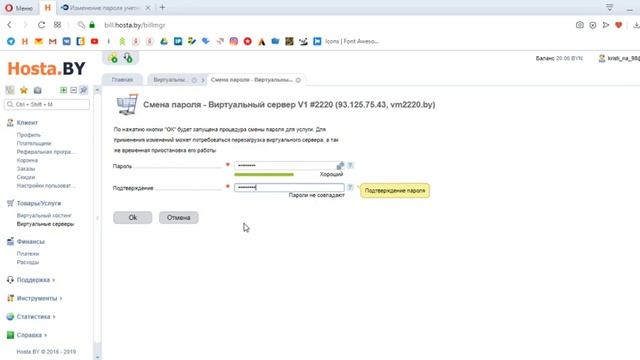Viewport: 640px width, 360px height.
Task: Open the browser speed dial grid
Action: coord(58,25)
